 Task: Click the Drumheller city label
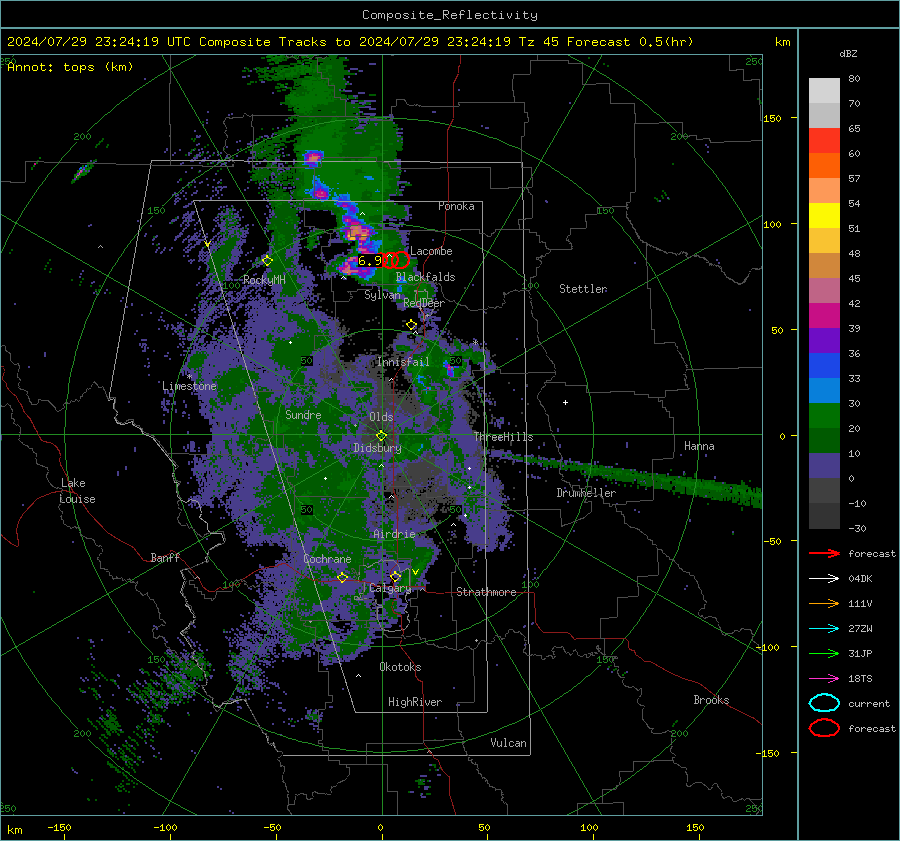point(586,493)
